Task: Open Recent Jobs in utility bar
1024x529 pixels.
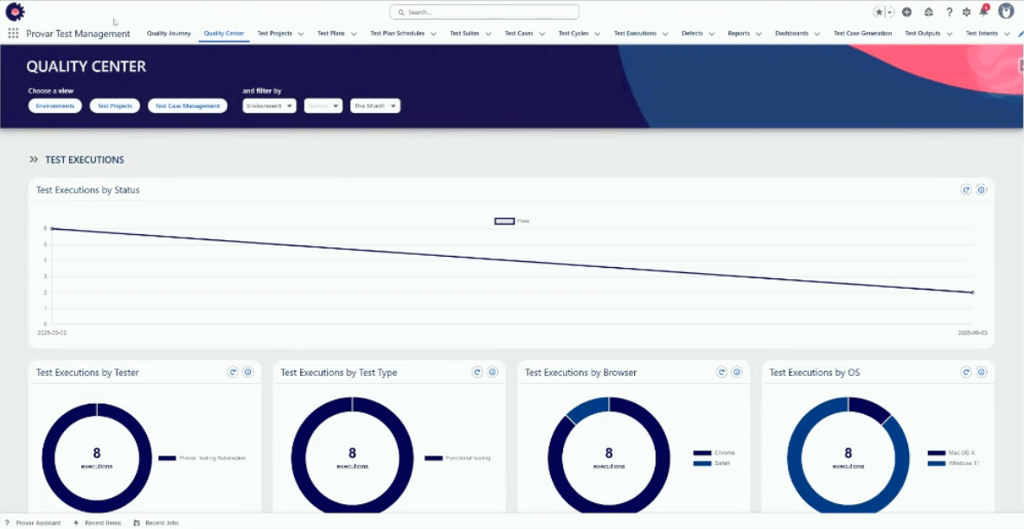Action: 155,523
